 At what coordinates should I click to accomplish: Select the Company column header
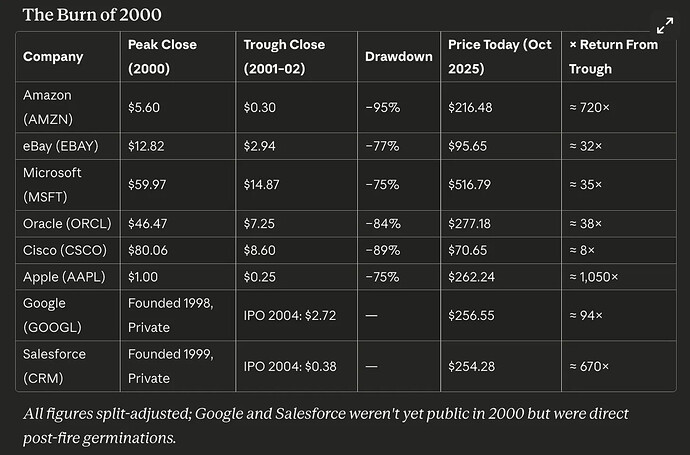[51, 57]
